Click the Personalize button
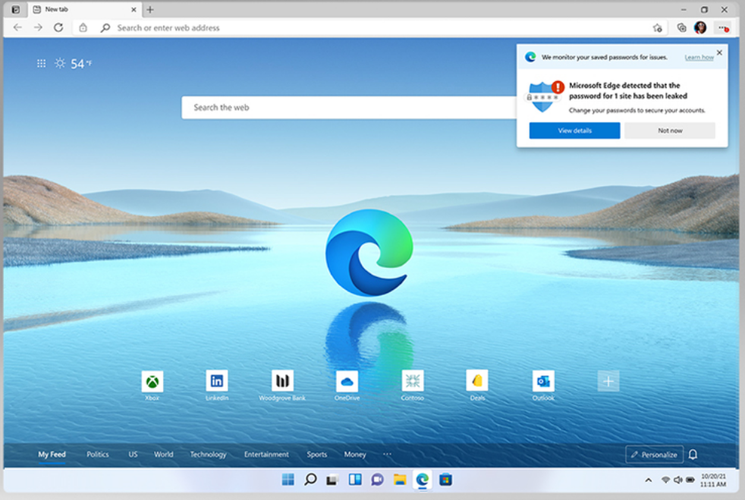 [x=654, y=455]
